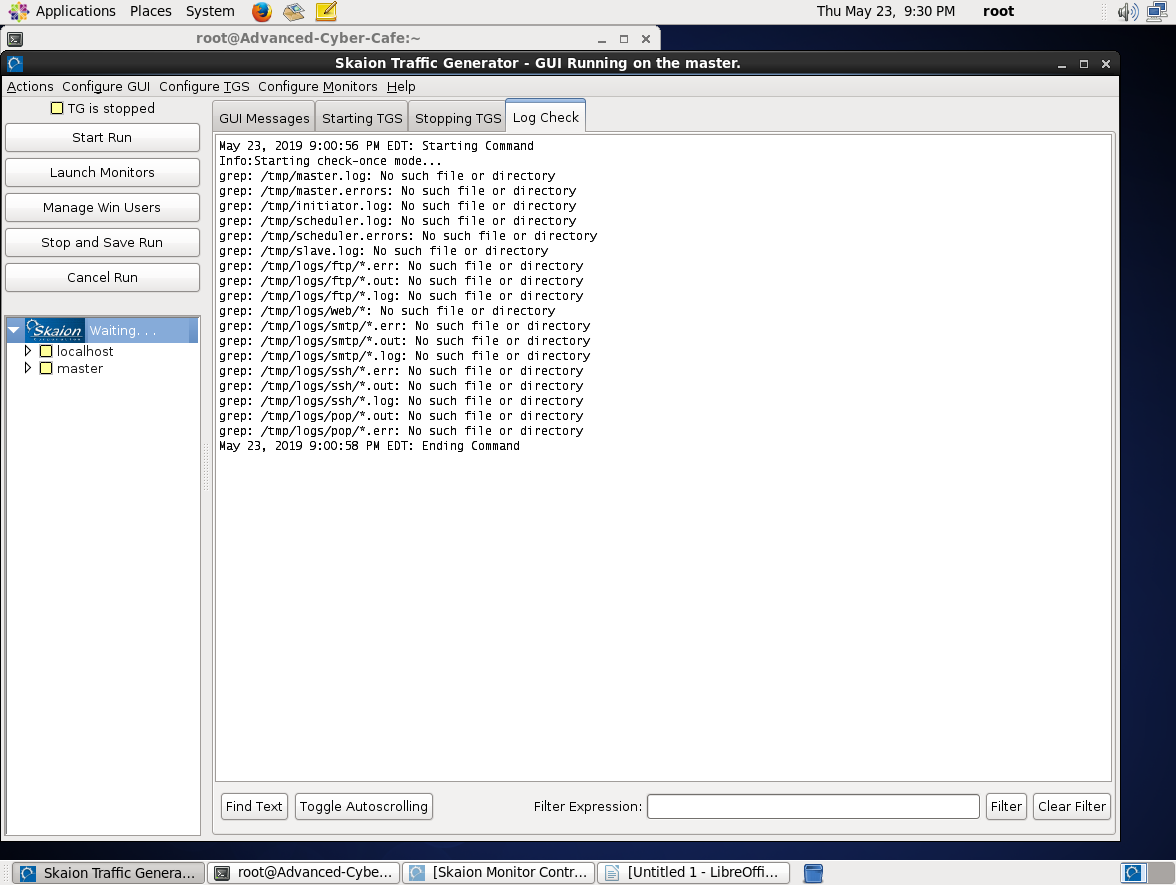The image size is (1176, 885).
Task: Open the note-taking app icon in top panel
Action: (326, 11)
